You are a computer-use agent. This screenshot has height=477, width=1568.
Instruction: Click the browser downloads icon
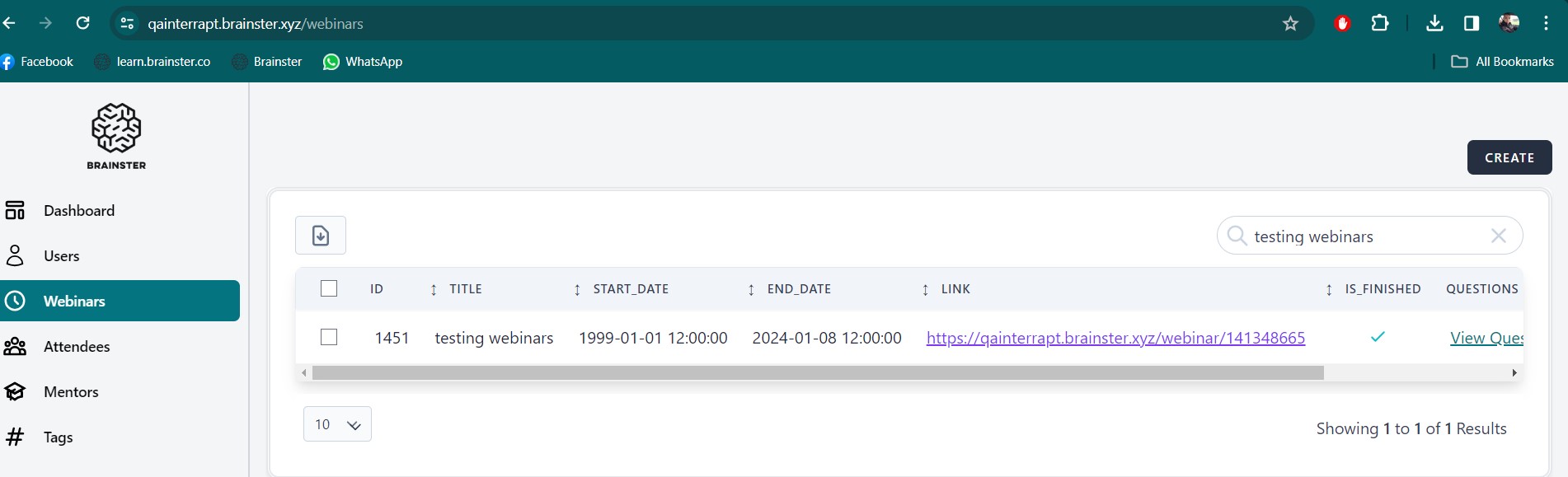pos(1434,24)
